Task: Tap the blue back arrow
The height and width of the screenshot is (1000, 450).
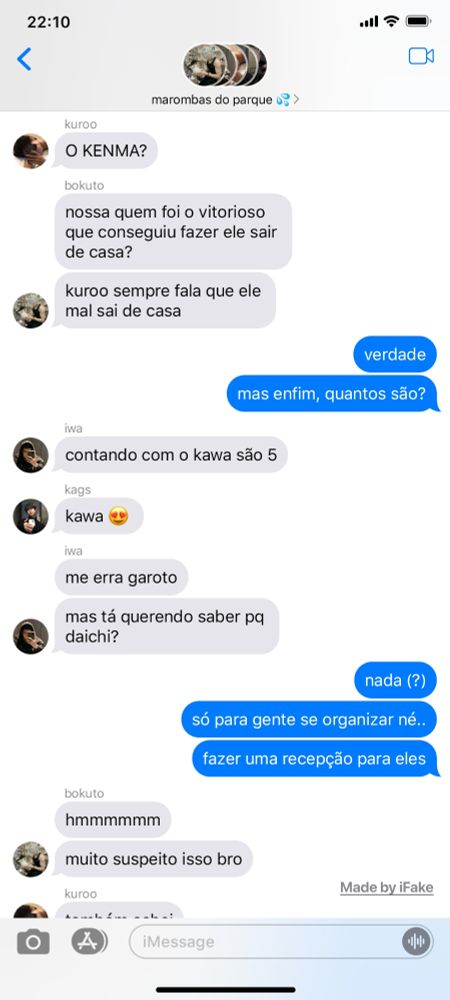Action: tap(24, 59)
